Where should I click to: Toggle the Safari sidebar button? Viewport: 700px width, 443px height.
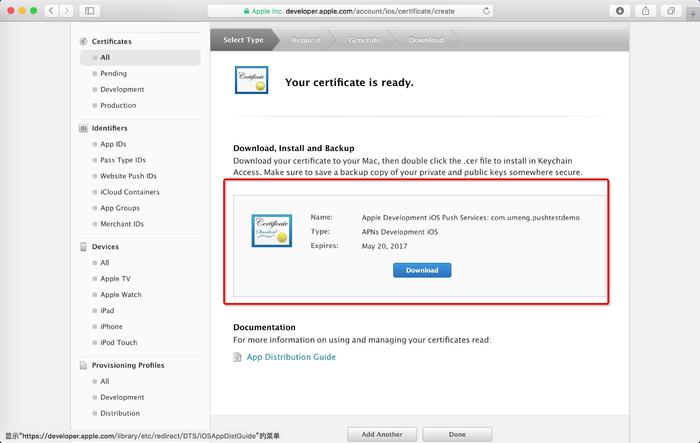(x=89, y=10)
